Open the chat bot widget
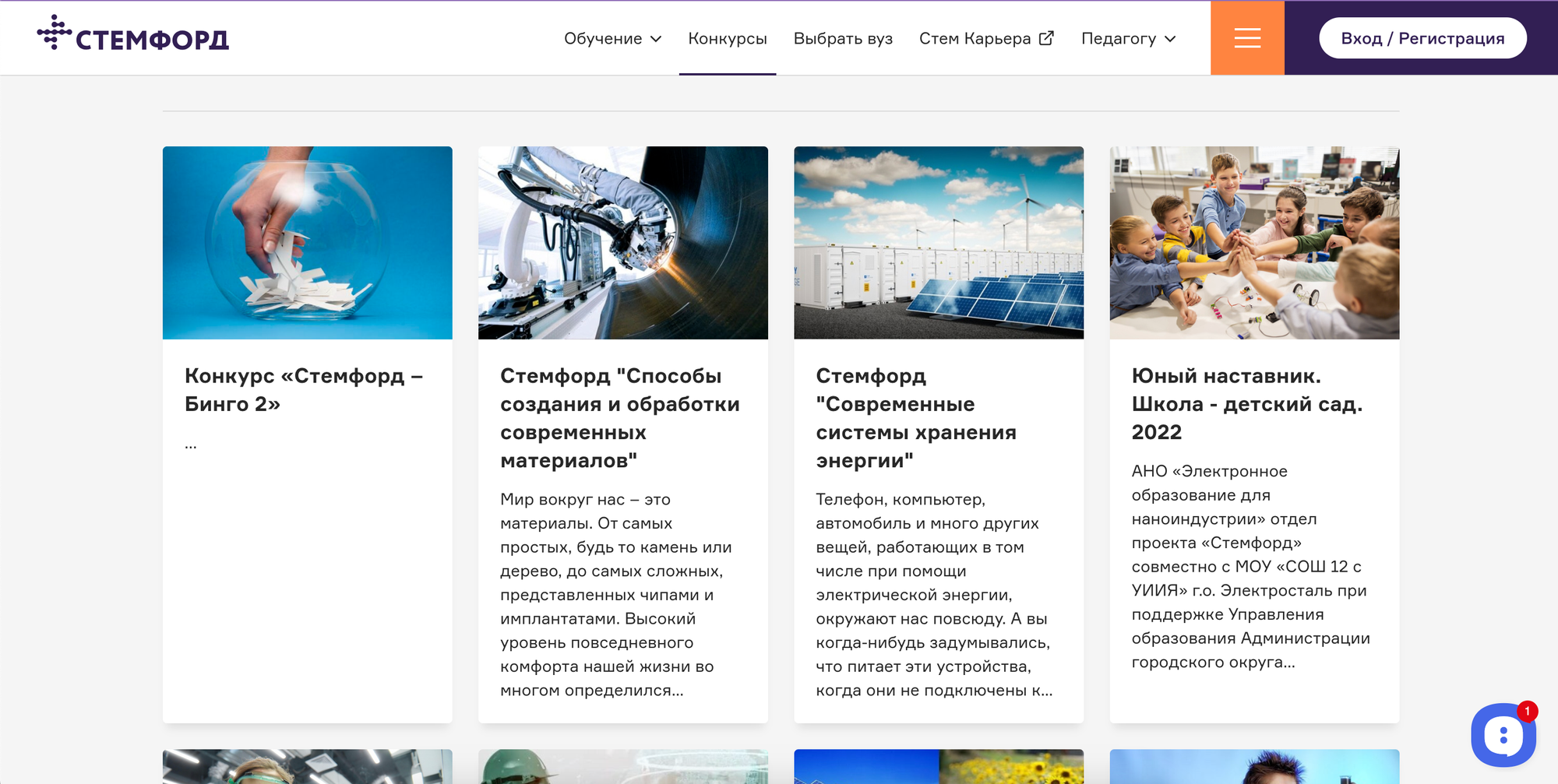Image resolution: width=1558 pixels, height=784 pixels. click(1503, 736)
